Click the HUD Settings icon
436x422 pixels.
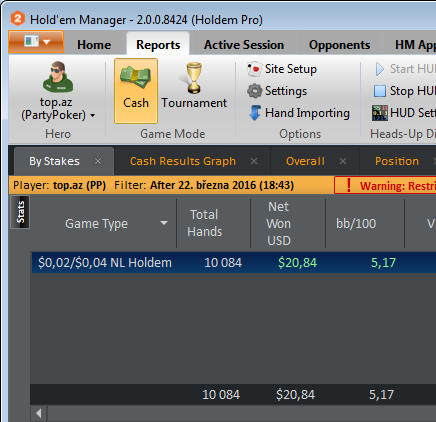(380, 113)
